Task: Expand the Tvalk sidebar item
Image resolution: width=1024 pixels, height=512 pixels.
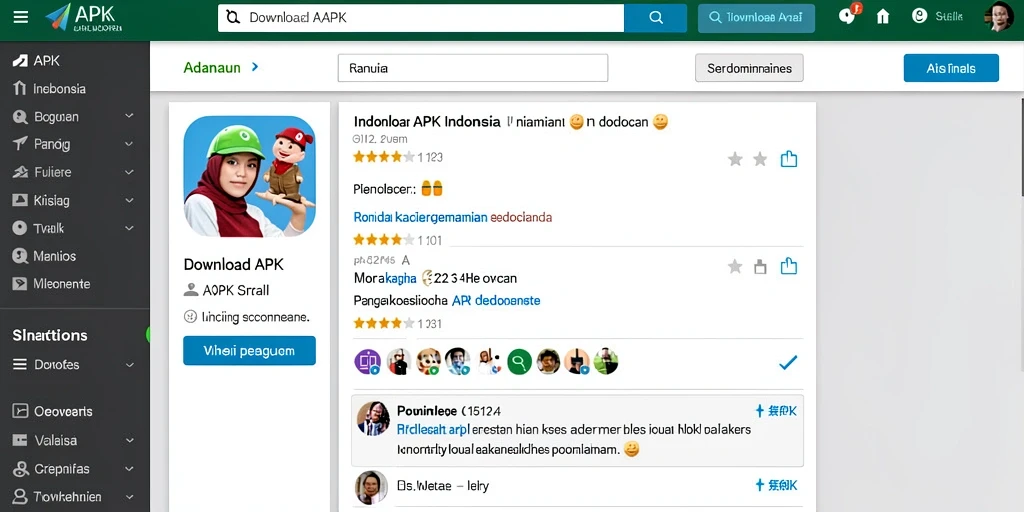Action: click(x=129, y=228)
